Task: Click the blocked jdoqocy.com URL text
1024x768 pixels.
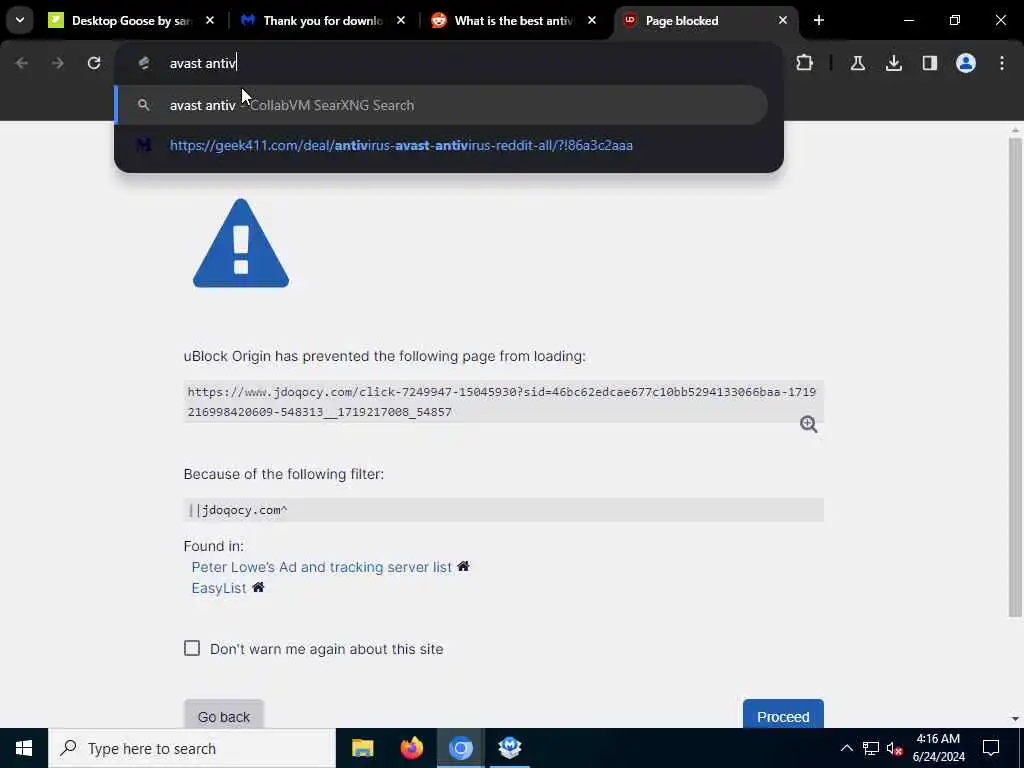Action: (x=502, y=402)
